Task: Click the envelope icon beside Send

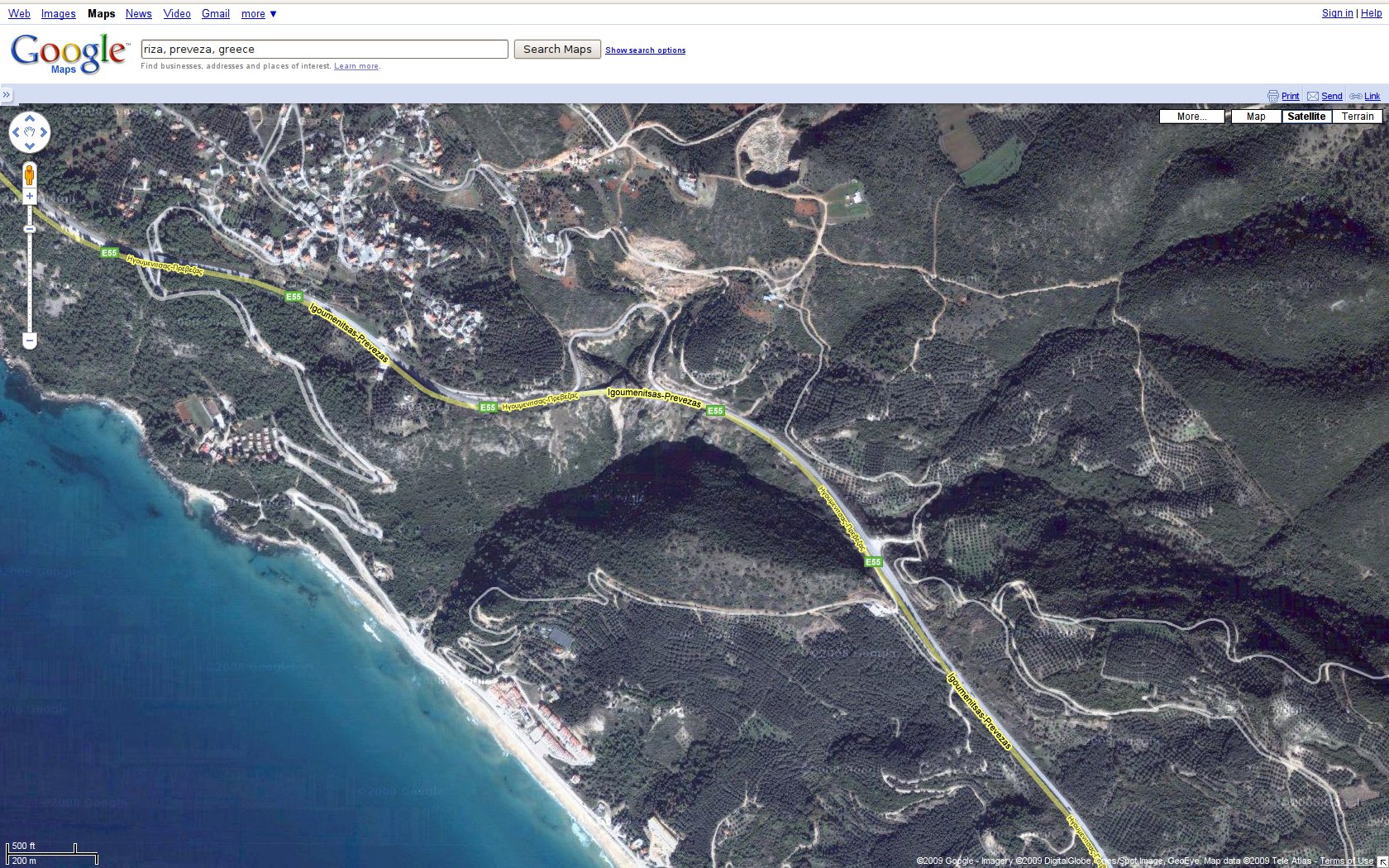Action: click(x=1312, y=97)
